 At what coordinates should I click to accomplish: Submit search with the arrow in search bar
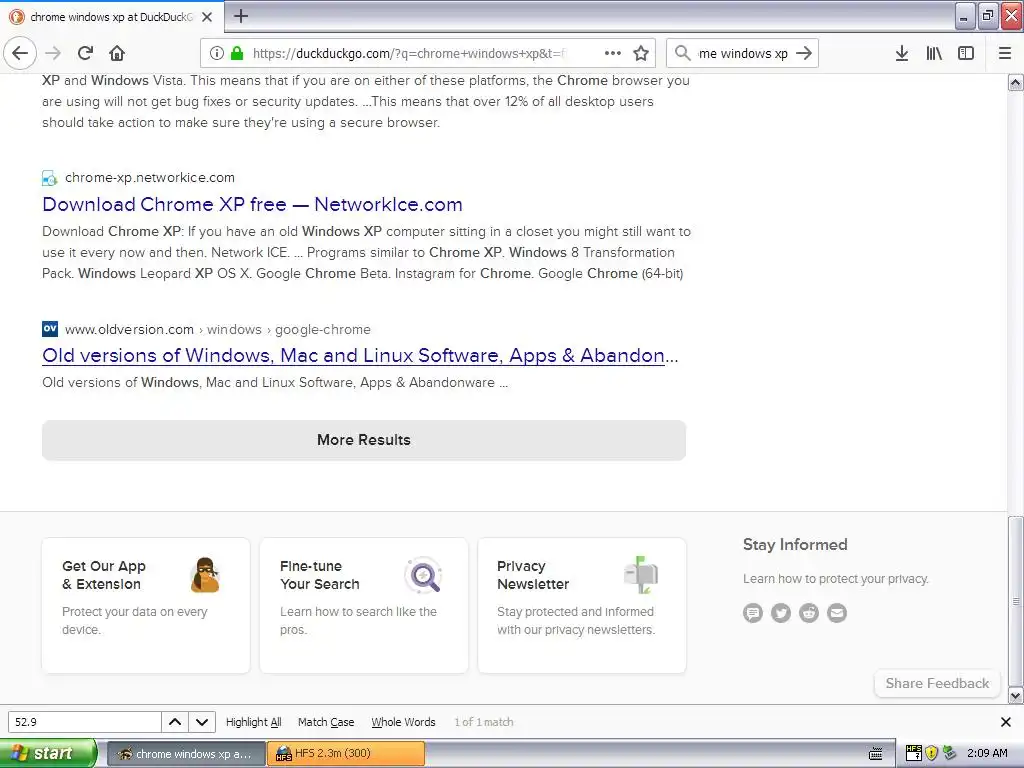pos(805,54)
